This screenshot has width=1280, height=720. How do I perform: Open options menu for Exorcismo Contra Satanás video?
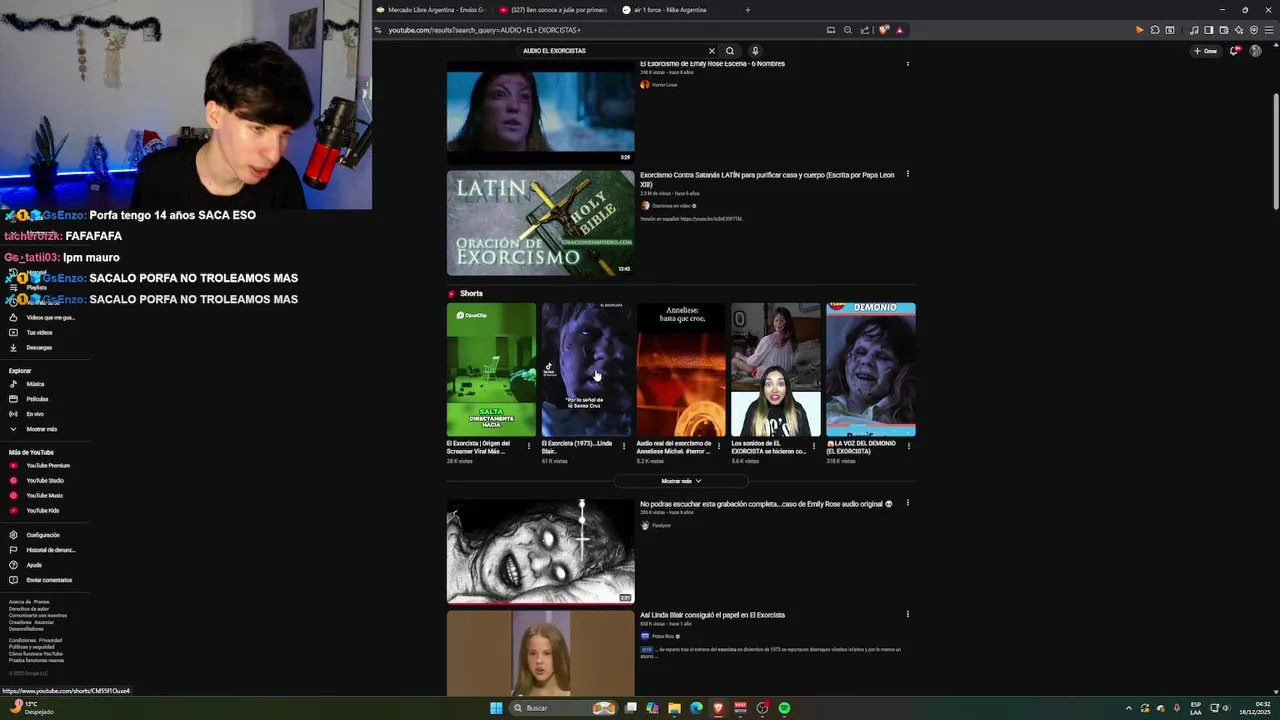click(x=907, y=174)
